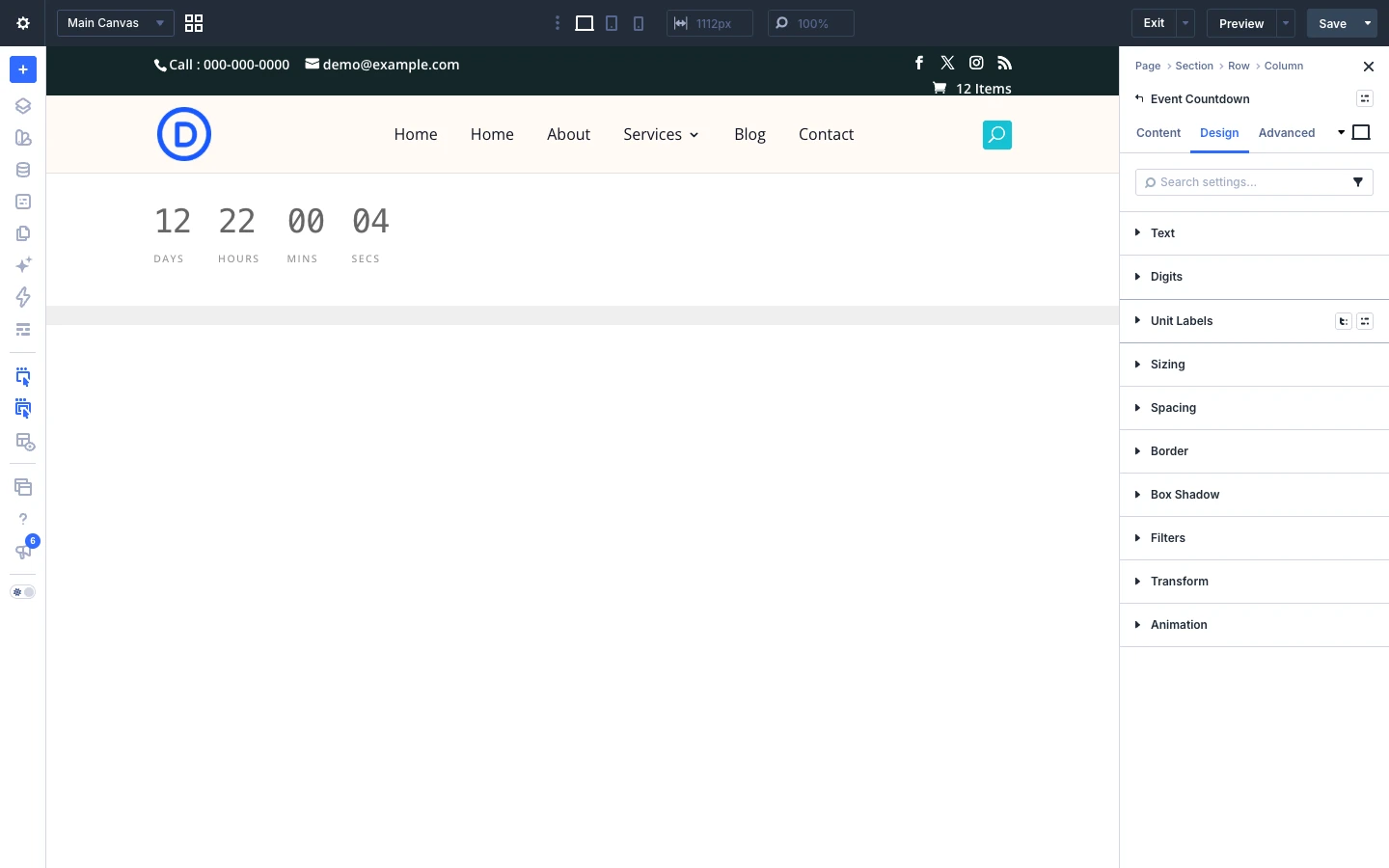Open builder settings gear in top-left corner
The image size is (1389, 868).
click(x=23, y=23)
